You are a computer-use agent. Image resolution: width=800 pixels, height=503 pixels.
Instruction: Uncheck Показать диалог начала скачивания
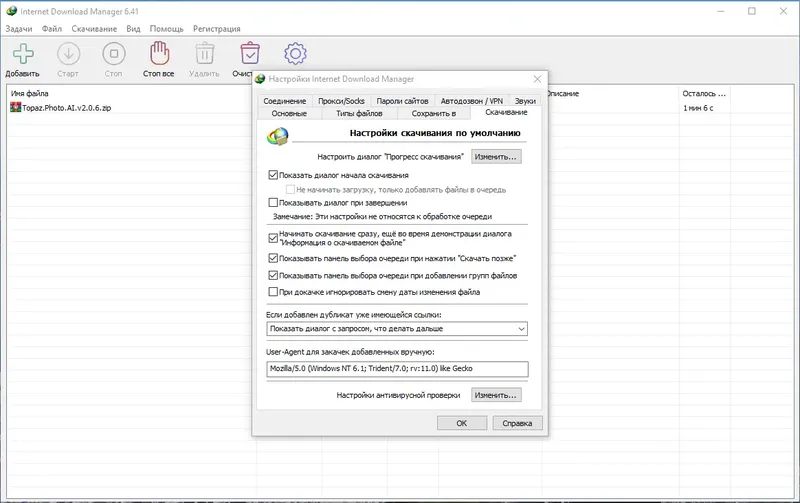273,175
